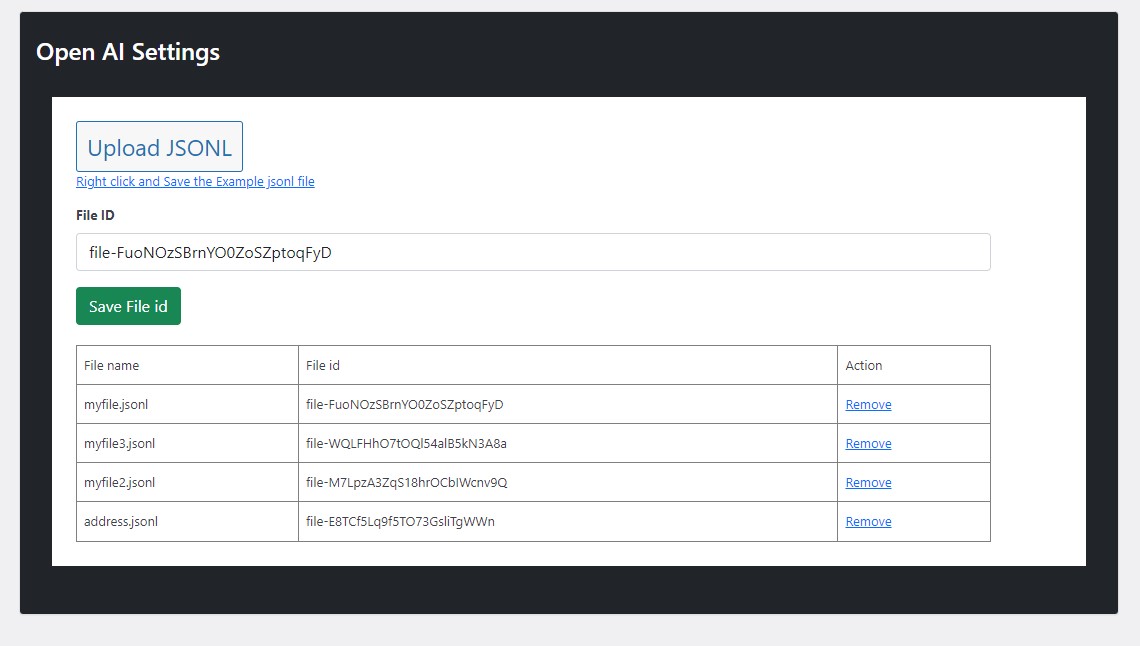Click the Save File id button
The height and width of the screenshot is (646, 1140).
point(128,306)
